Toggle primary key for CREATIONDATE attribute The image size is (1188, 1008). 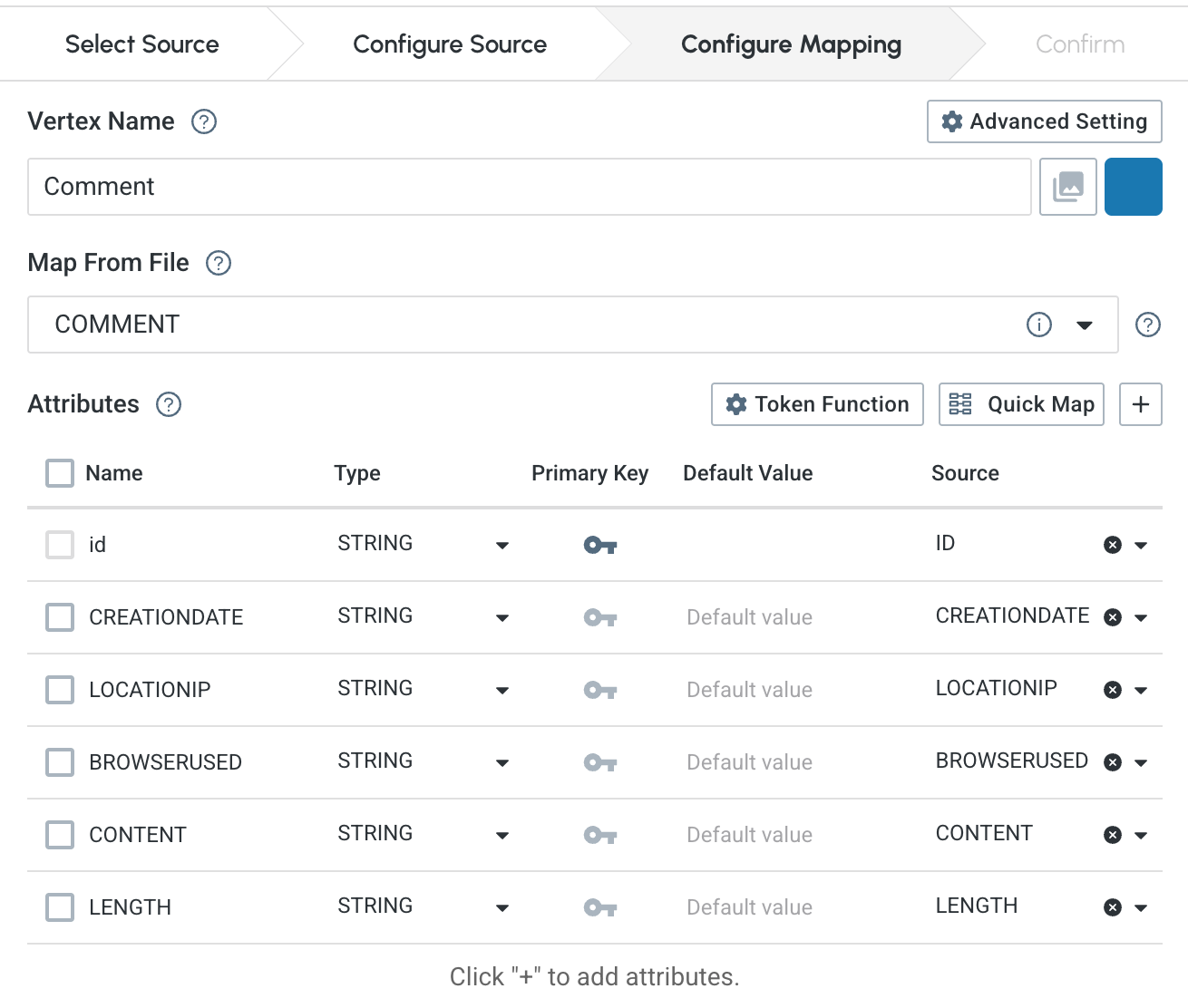coord(599,617)
